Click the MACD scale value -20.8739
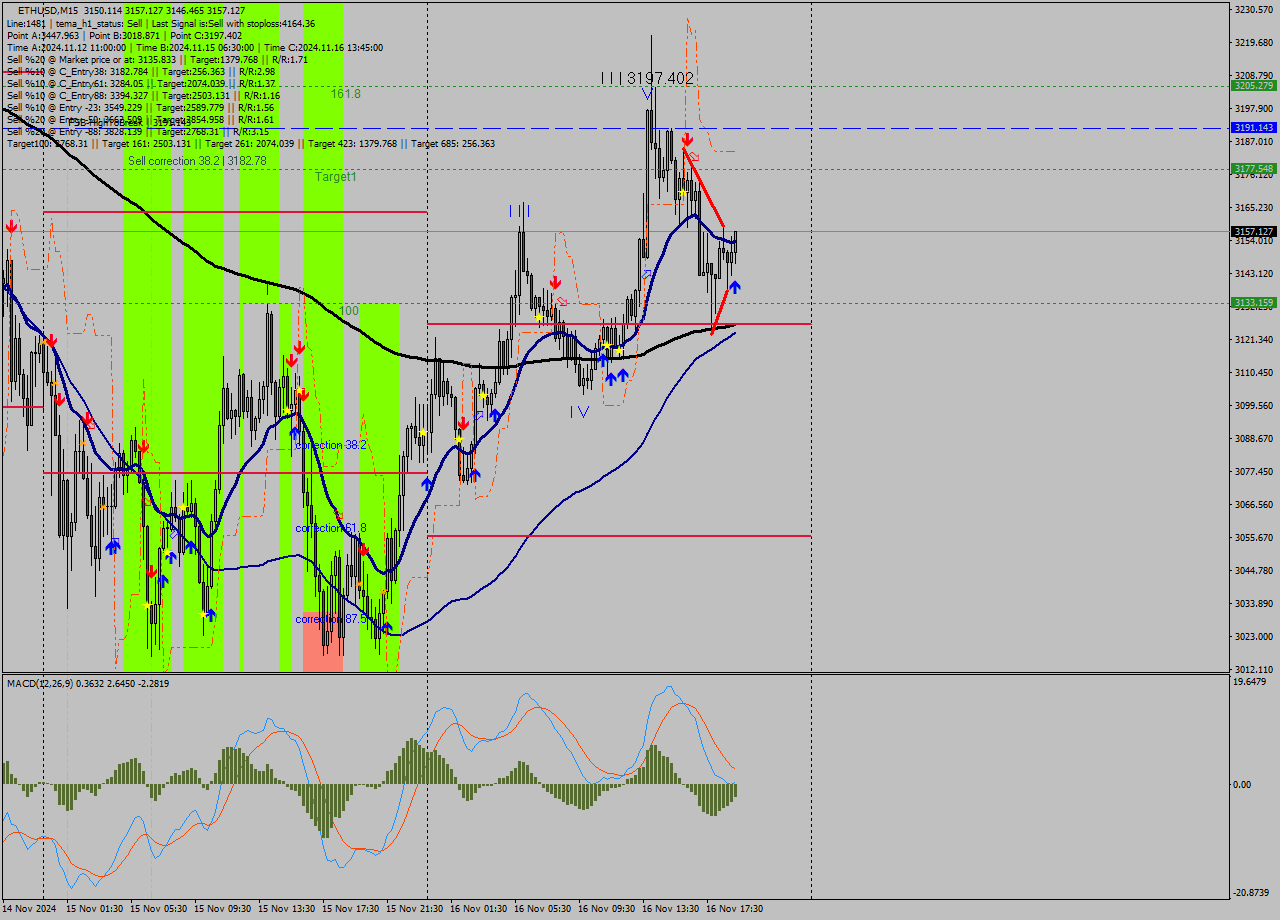The height and width of the screenshot is (920, 1280). [x=1253, y=892]
